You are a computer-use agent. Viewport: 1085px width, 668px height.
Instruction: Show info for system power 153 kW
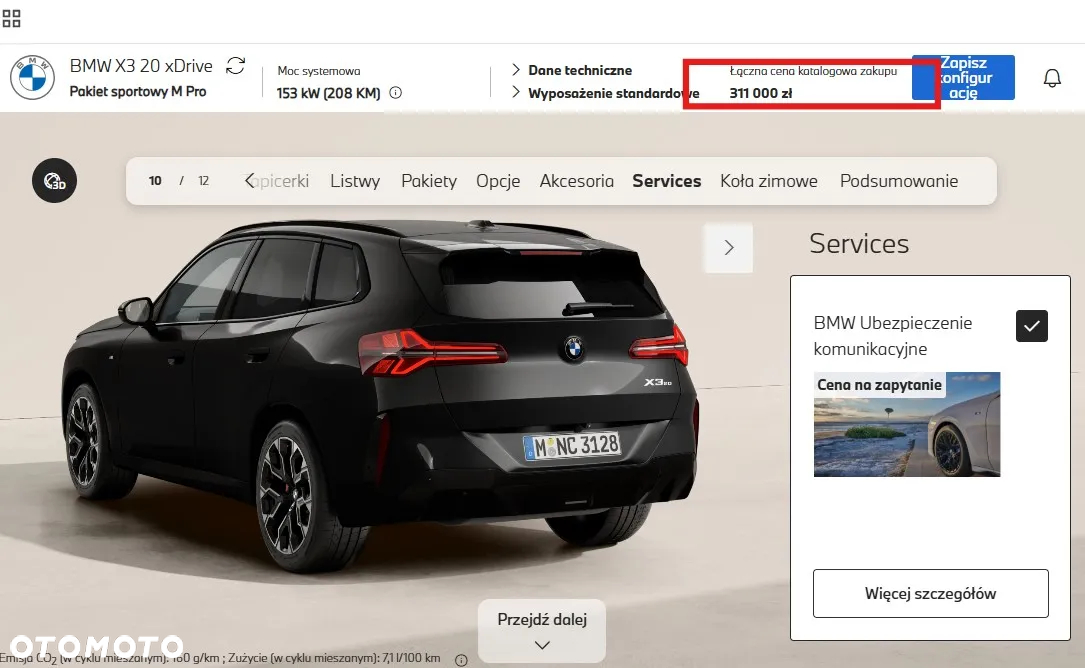click(x=396, y=93)
